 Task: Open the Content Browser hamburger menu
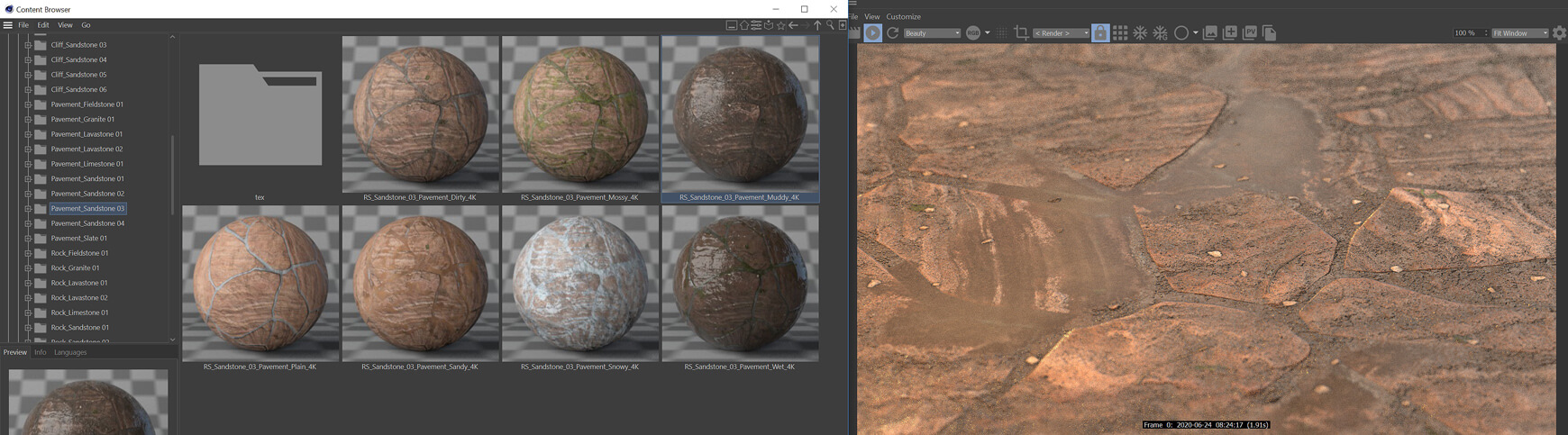[7, 25]
